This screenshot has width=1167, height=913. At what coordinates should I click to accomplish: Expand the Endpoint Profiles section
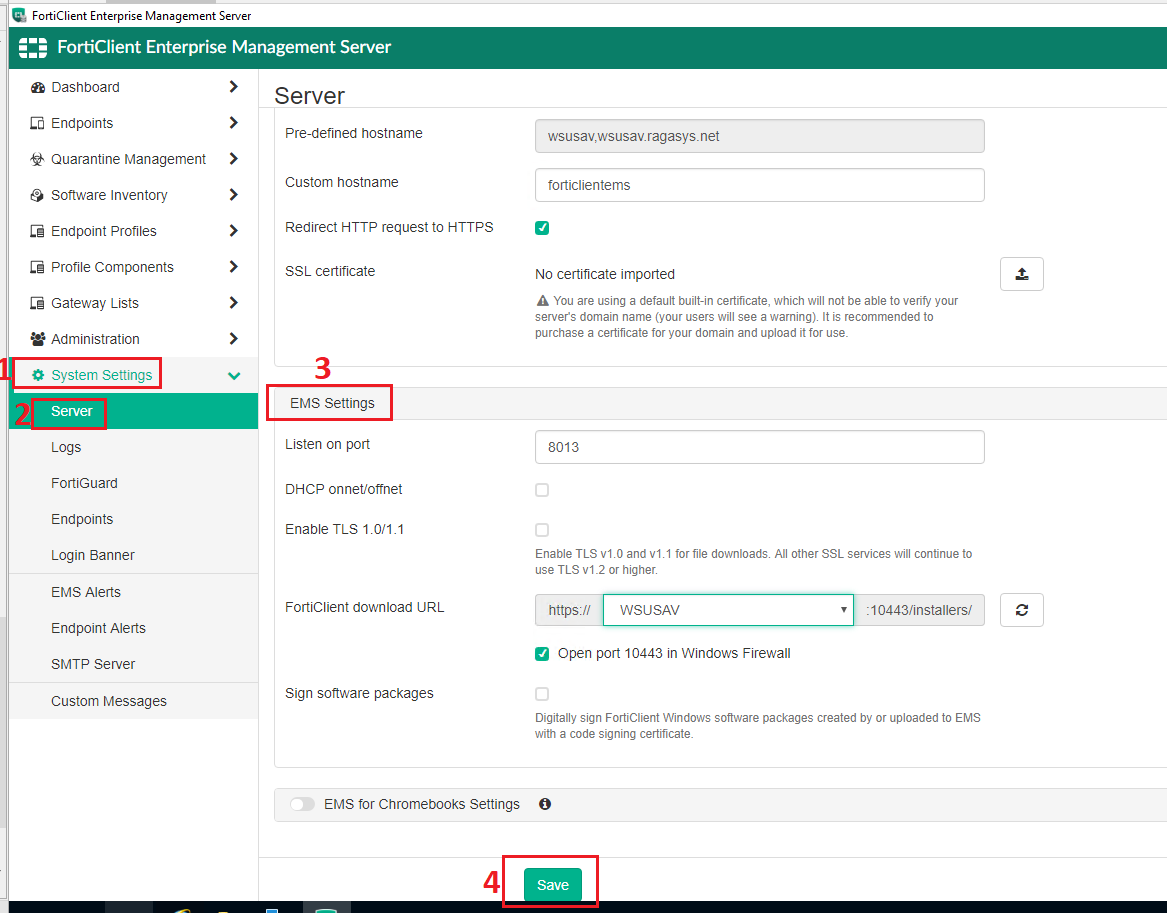232,231
